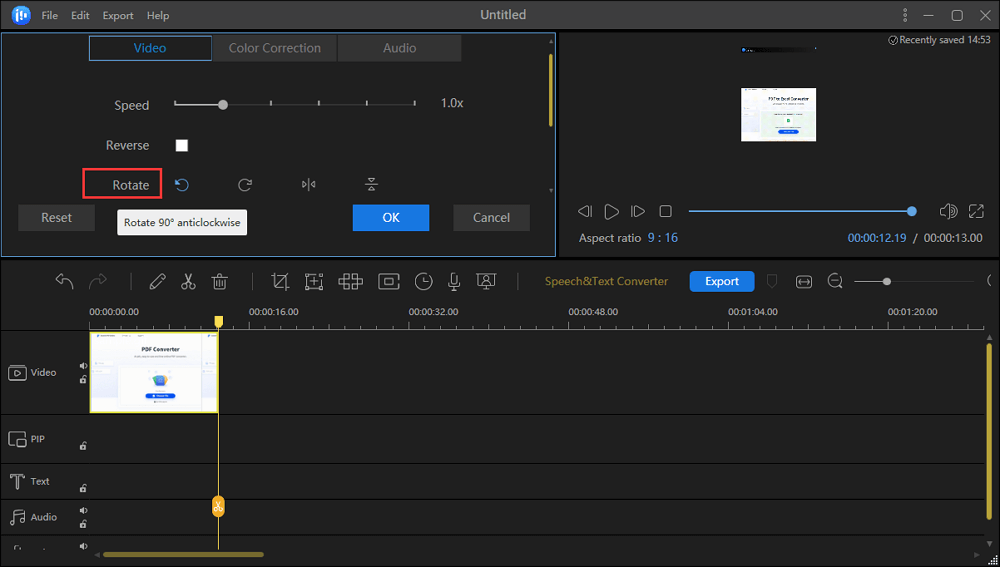Confirm changes with the OK button
This screenshot has height=567, width=1000.
click(391, 217)
